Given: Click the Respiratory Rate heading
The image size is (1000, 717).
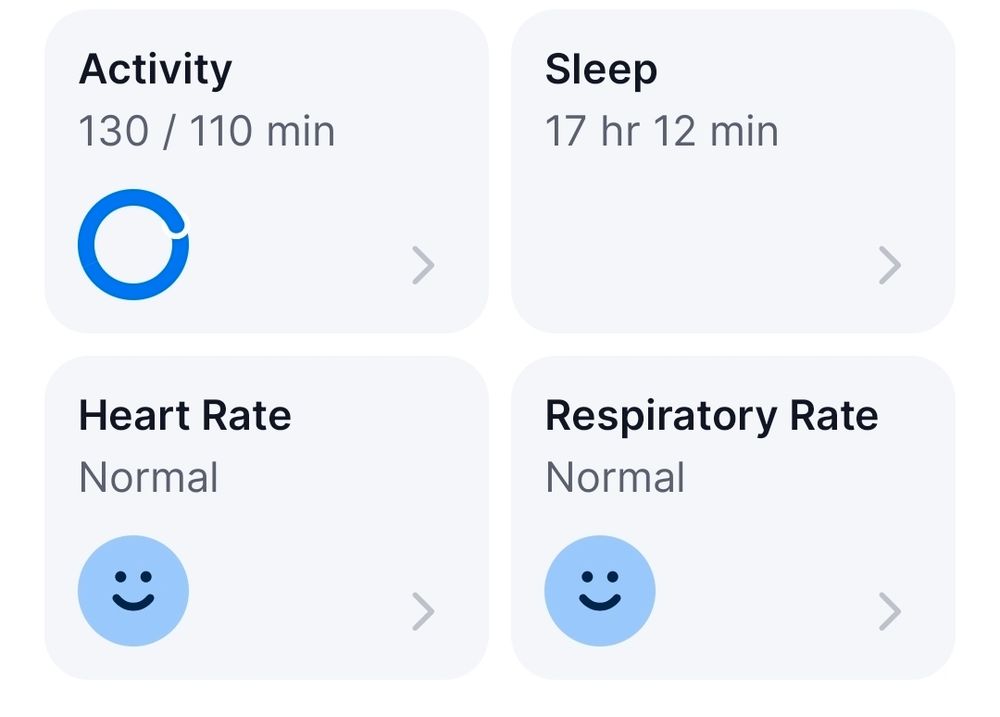Looking at the screenshot, I should coord(711,415).
